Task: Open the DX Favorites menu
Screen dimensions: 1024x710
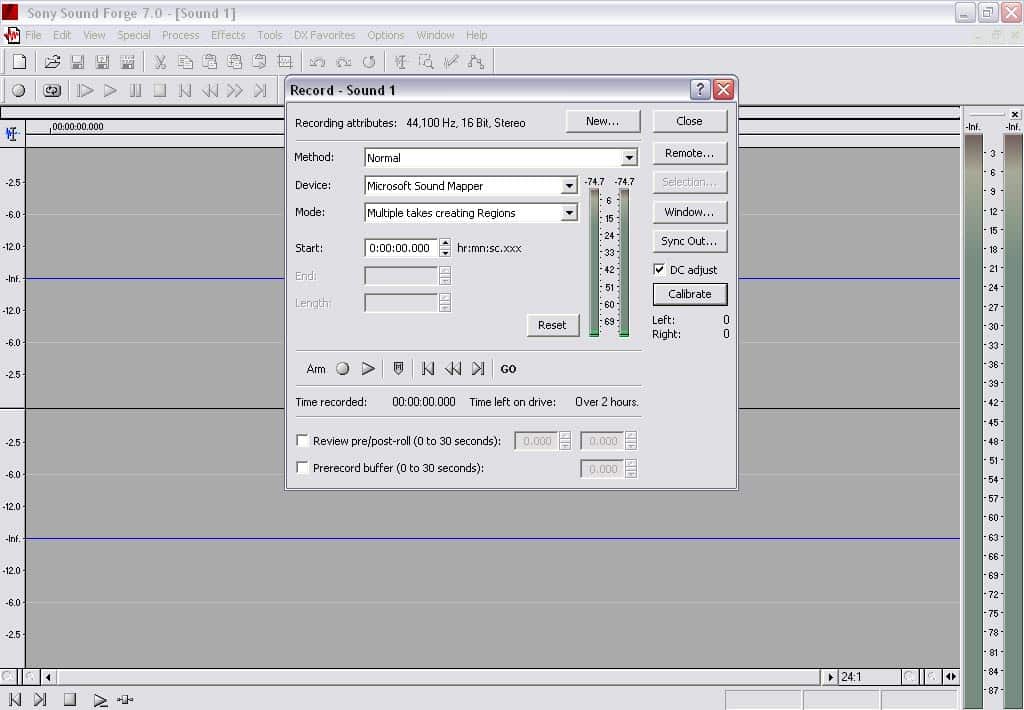Action: (x=325, y=35)
